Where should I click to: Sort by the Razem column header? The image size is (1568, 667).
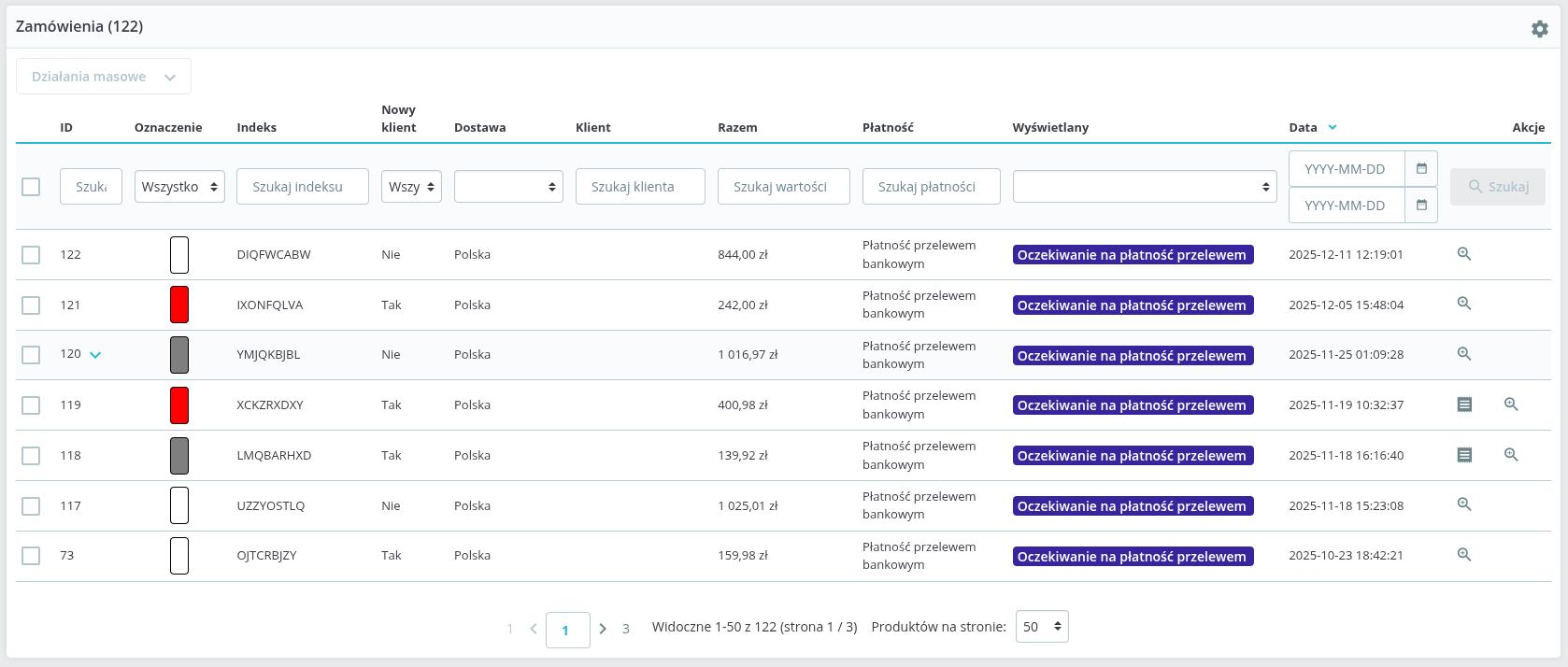point(737,127)
